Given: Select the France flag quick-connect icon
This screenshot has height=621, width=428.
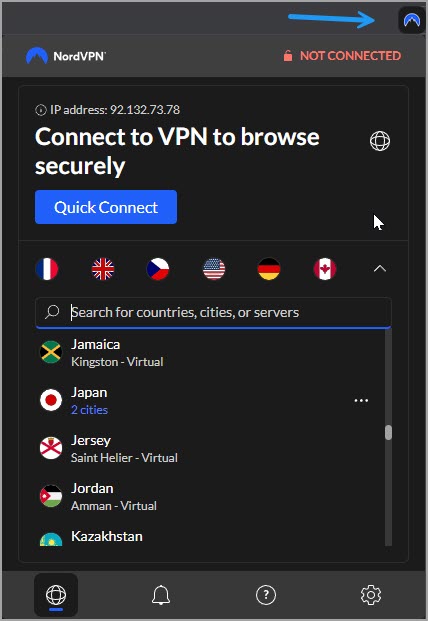Looking at the screenshot, I should (47, 269).
